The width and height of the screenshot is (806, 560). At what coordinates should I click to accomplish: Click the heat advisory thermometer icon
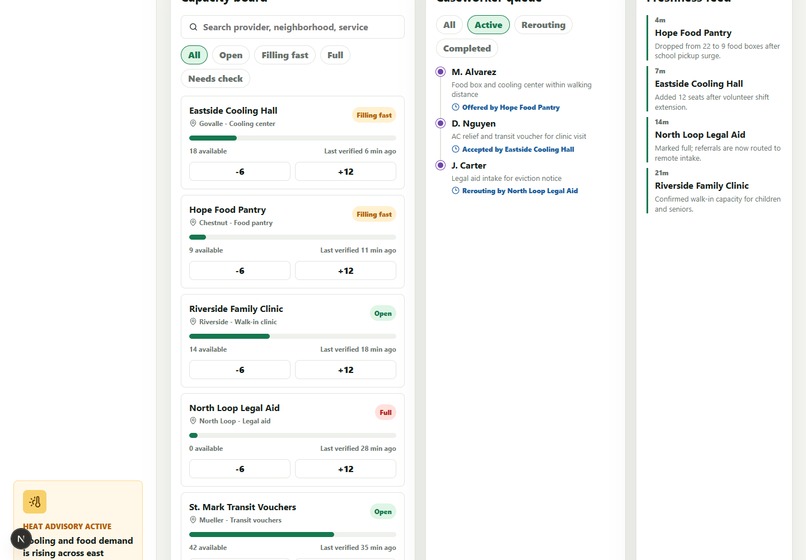34,502
